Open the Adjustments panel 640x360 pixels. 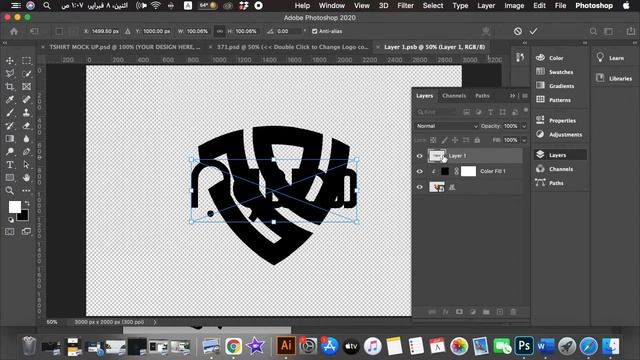(x=559, y=134)
